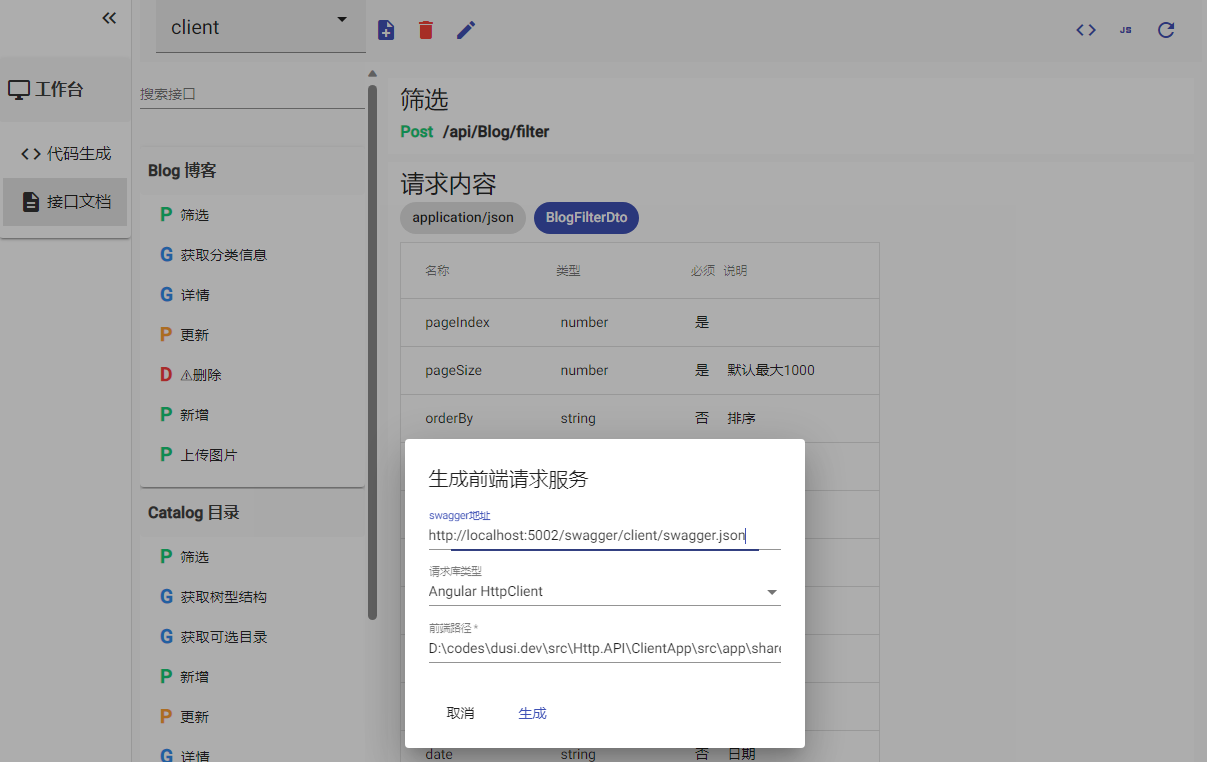This screenshot has height=762, width=1207.
Task: Open Blog 详情 GET endpoint
Action: 252,295
